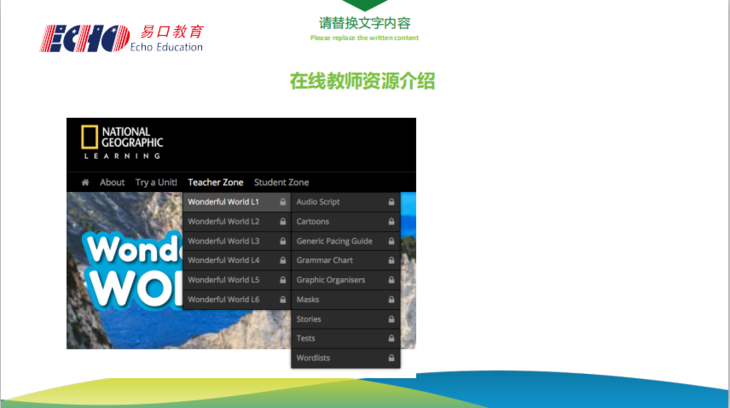Click the lock icon next to Wonderful World L6
730x408 pixels.
[x=283, y=299]
